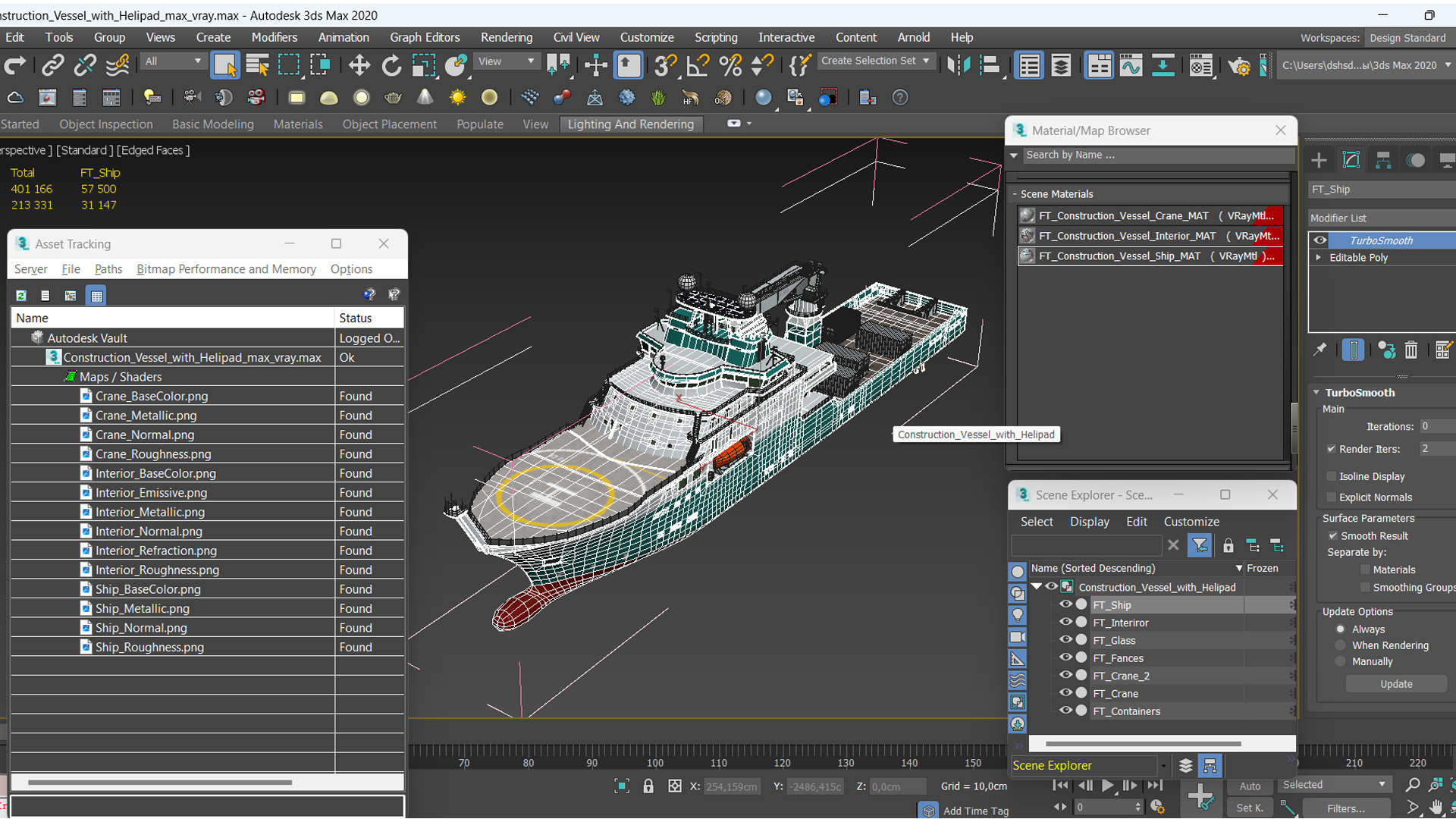Select When Rendering radio button
The width and height of the screenshot is (1456, 819).
tap(1339, 645)
